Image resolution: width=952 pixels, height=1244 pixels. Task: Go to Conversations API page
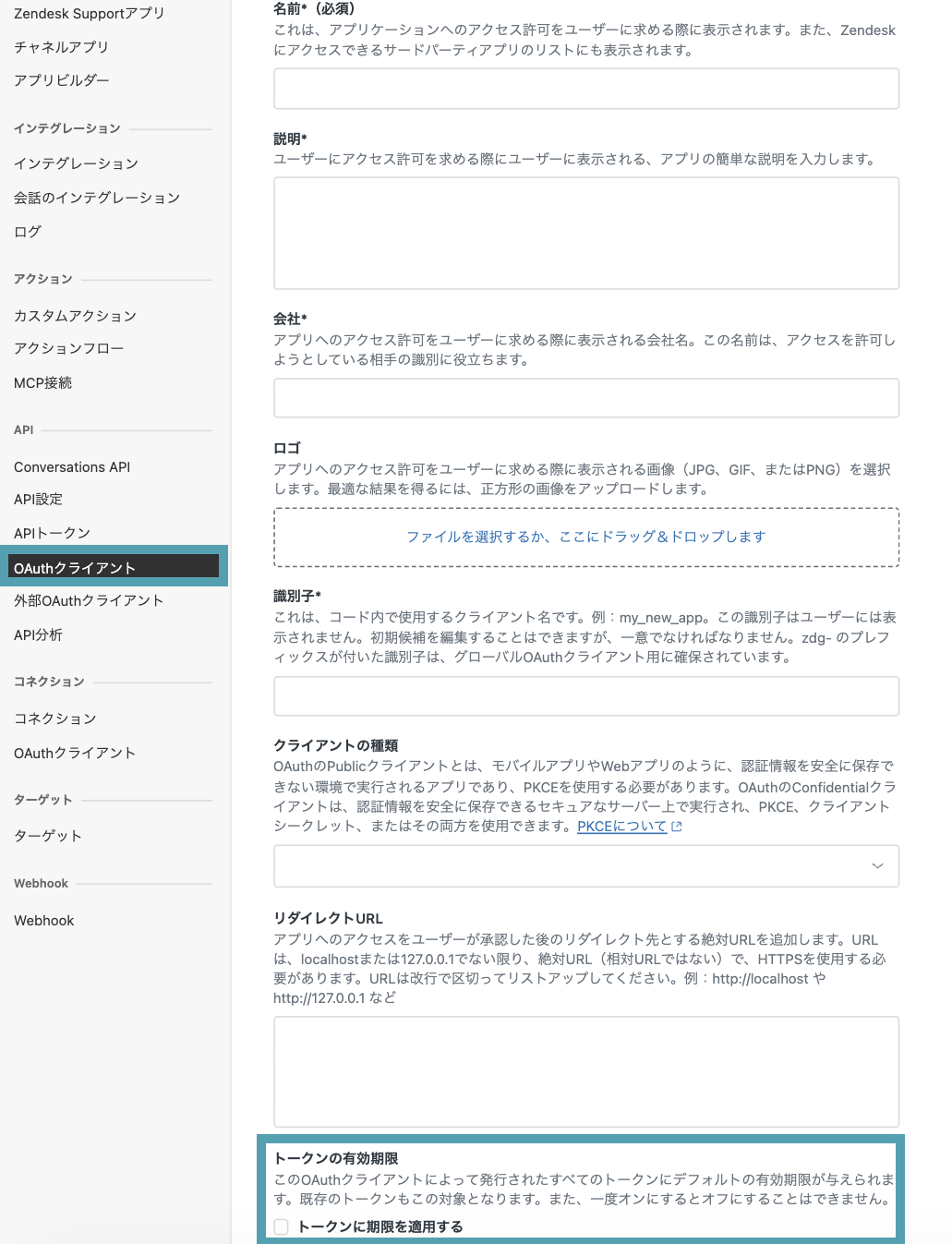72,467
